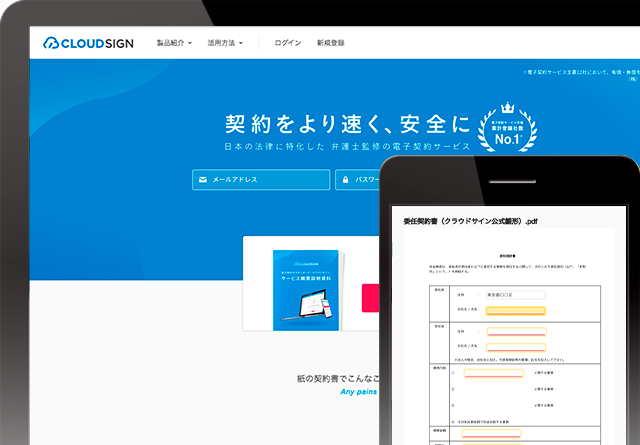Click the crown icon above the badge
Image resolution: width=640 pixels, height=445 pixels.
point(506,103)
